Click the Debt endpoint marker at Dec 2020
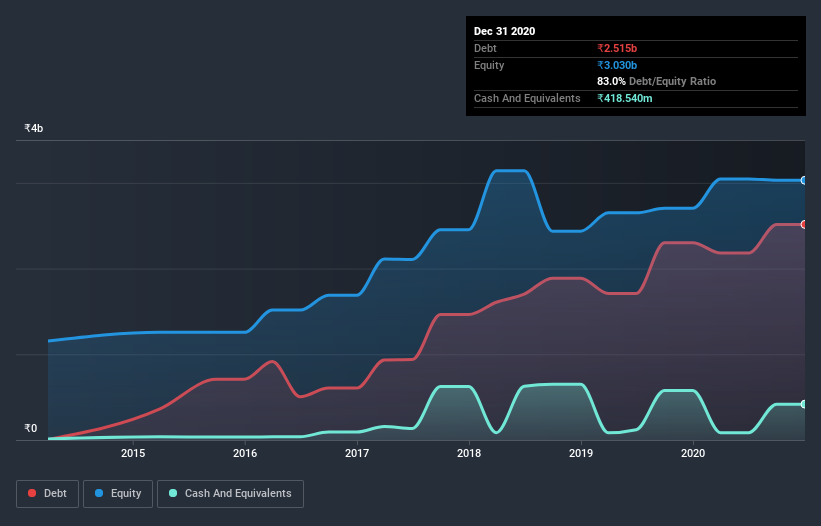Image resolution: width=821 pixels, height=526 pixels. [804, 225]
